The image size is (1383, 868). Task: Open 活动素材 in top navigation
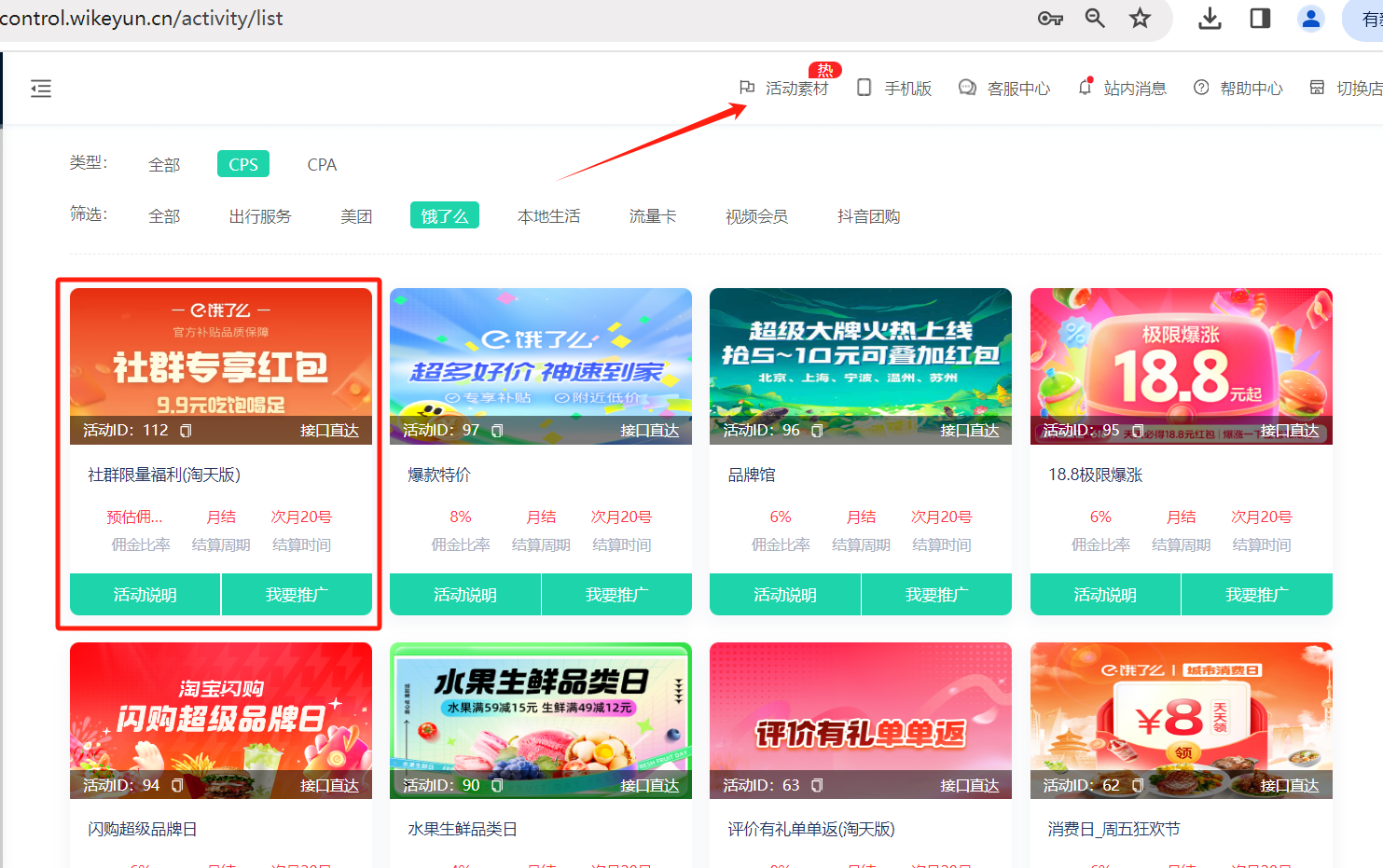(785, 89)
